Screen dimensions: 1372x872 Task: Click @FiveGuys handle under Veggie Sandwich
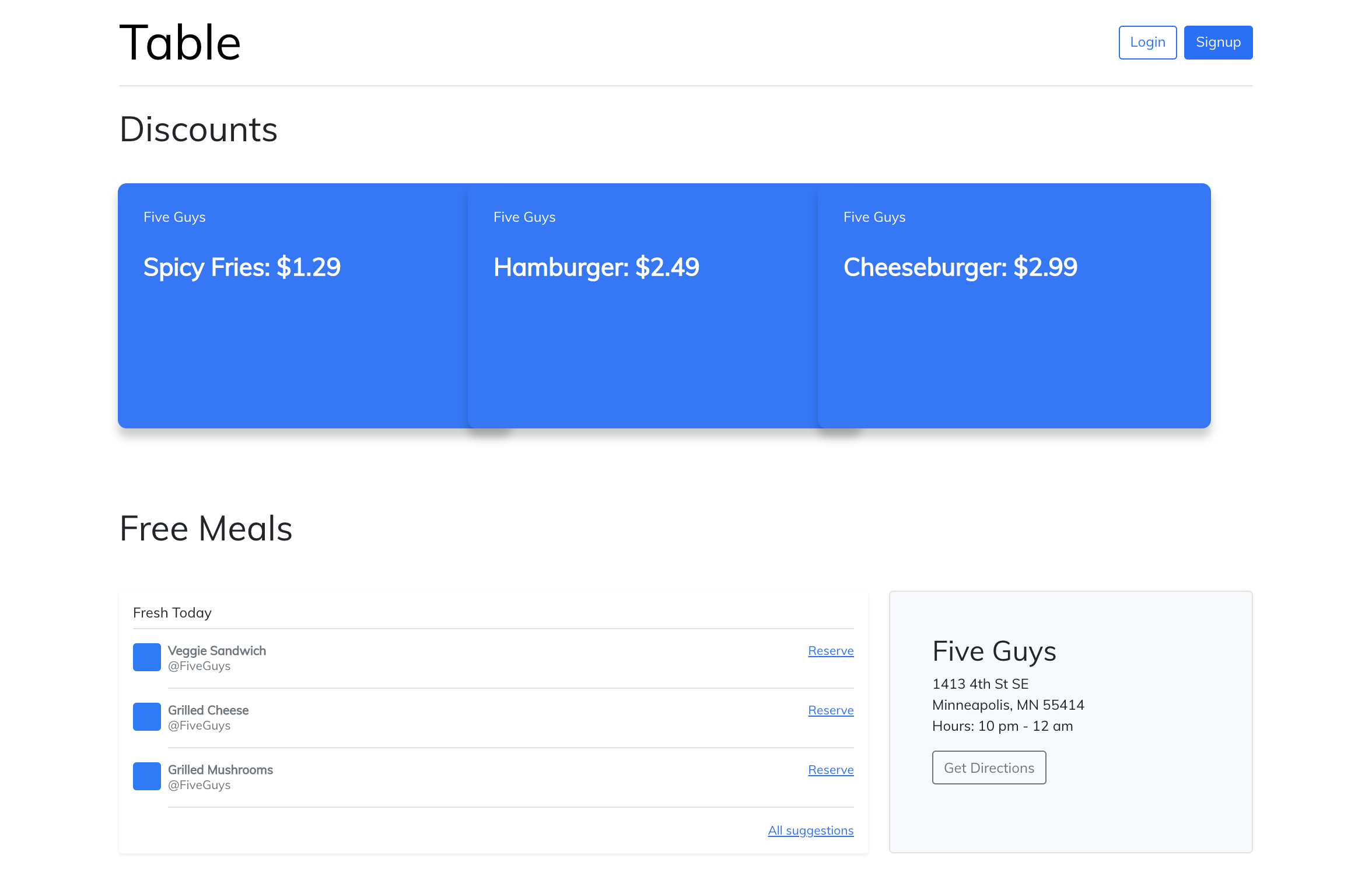199,667
